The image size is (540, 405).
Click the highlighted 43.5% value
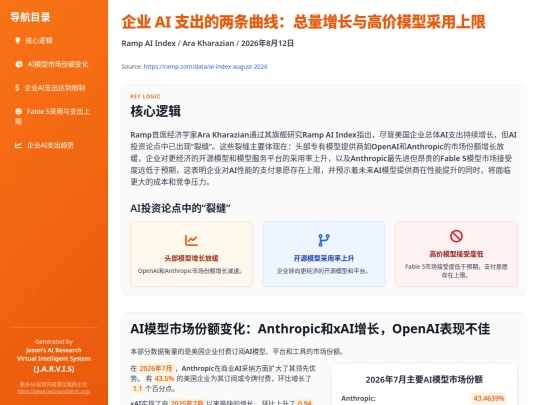[x=164, y=378]
